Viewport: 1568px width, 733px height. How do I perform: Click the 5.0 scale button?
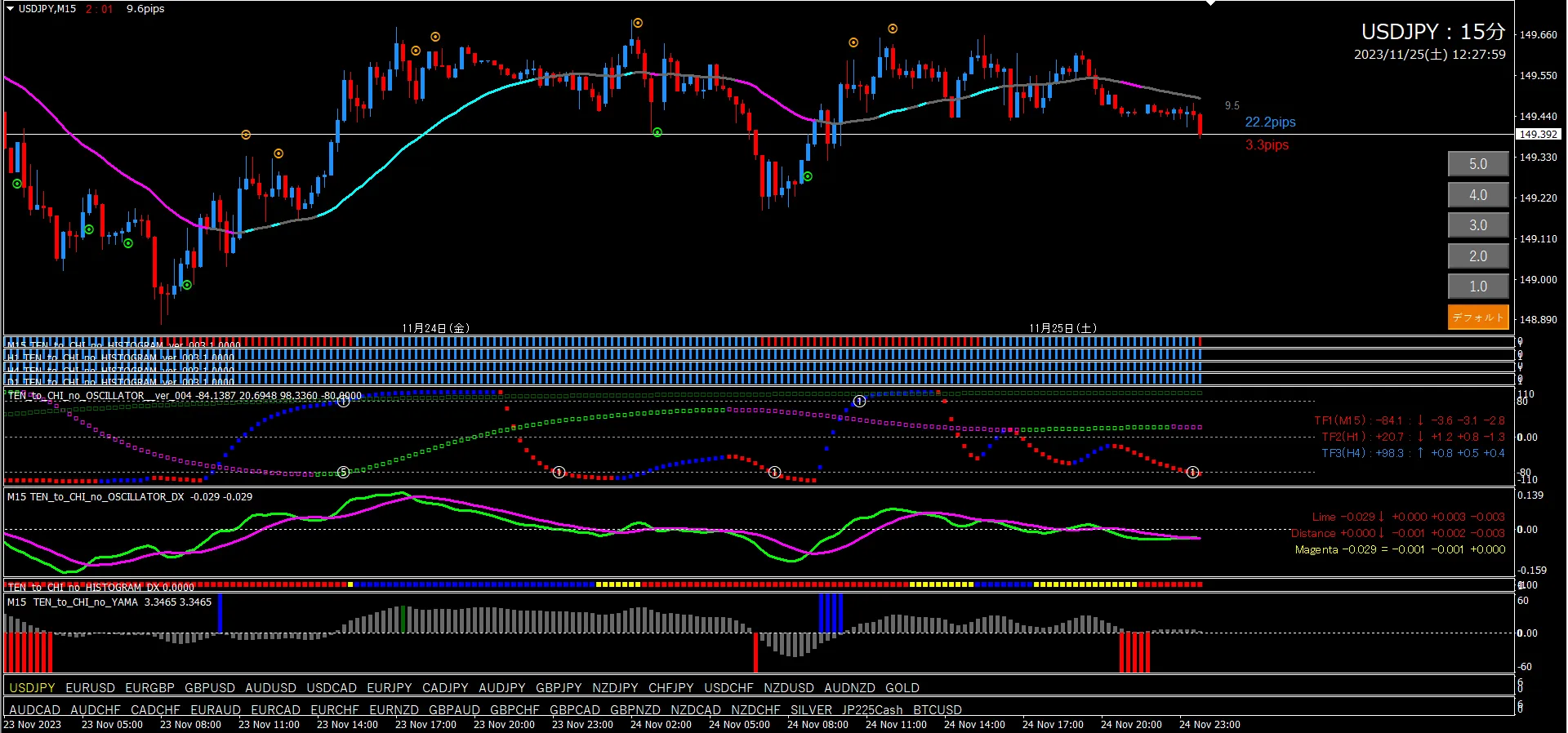(x=1478, y=164)
